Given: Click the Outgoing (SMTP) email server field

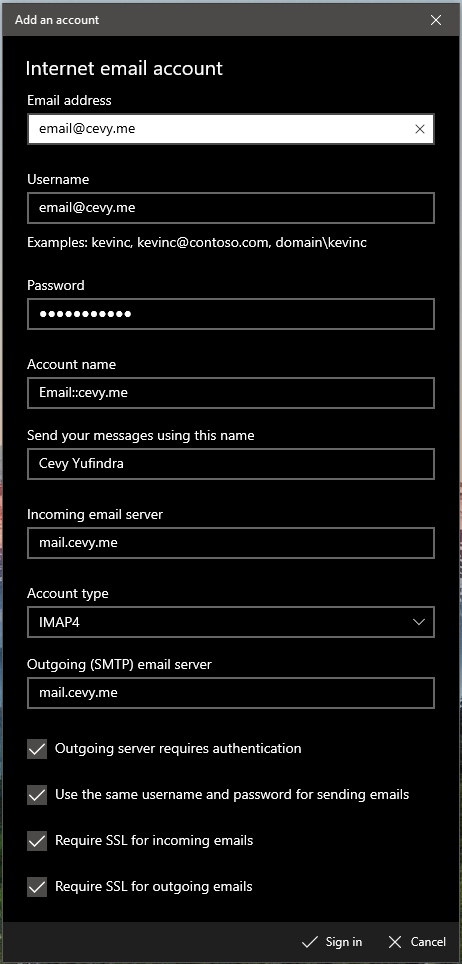Looking at the screenshot, I should point(231,693).
